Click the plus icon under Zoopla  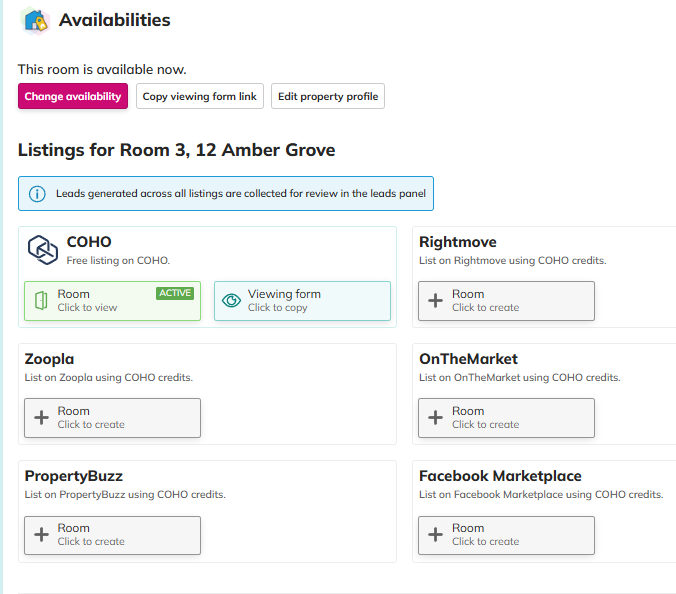pyautogui.click(x=41, y=418)
